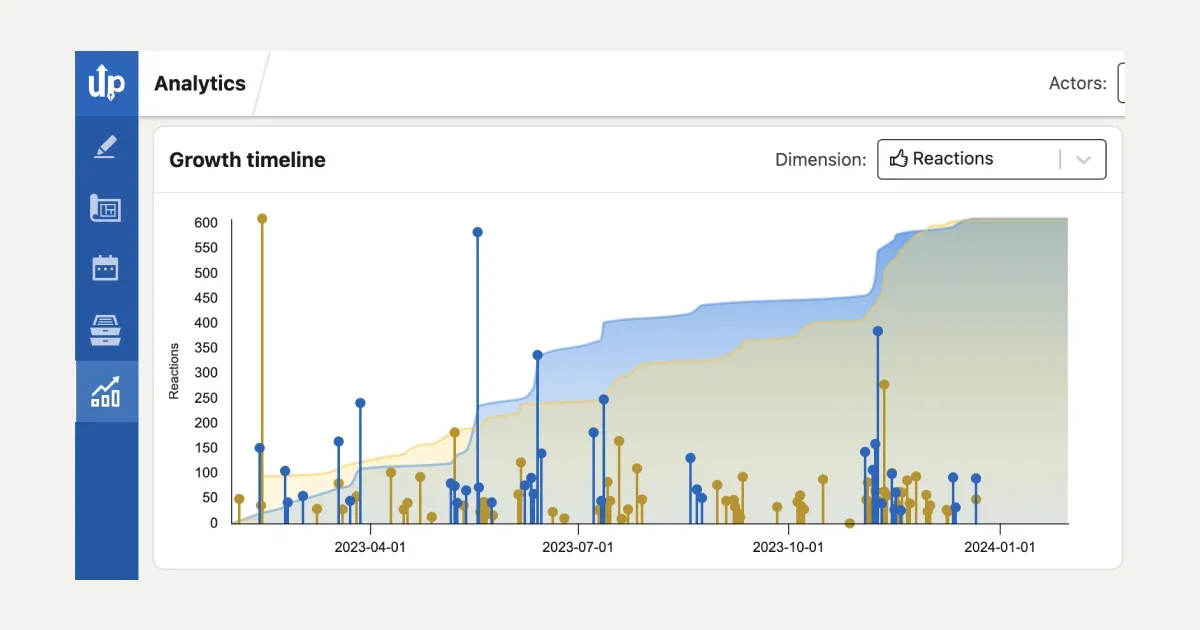Screen dimensions: 1200x630
Task: Click the tallest gold spike near 600 reactions
Action: coord(262,218)
